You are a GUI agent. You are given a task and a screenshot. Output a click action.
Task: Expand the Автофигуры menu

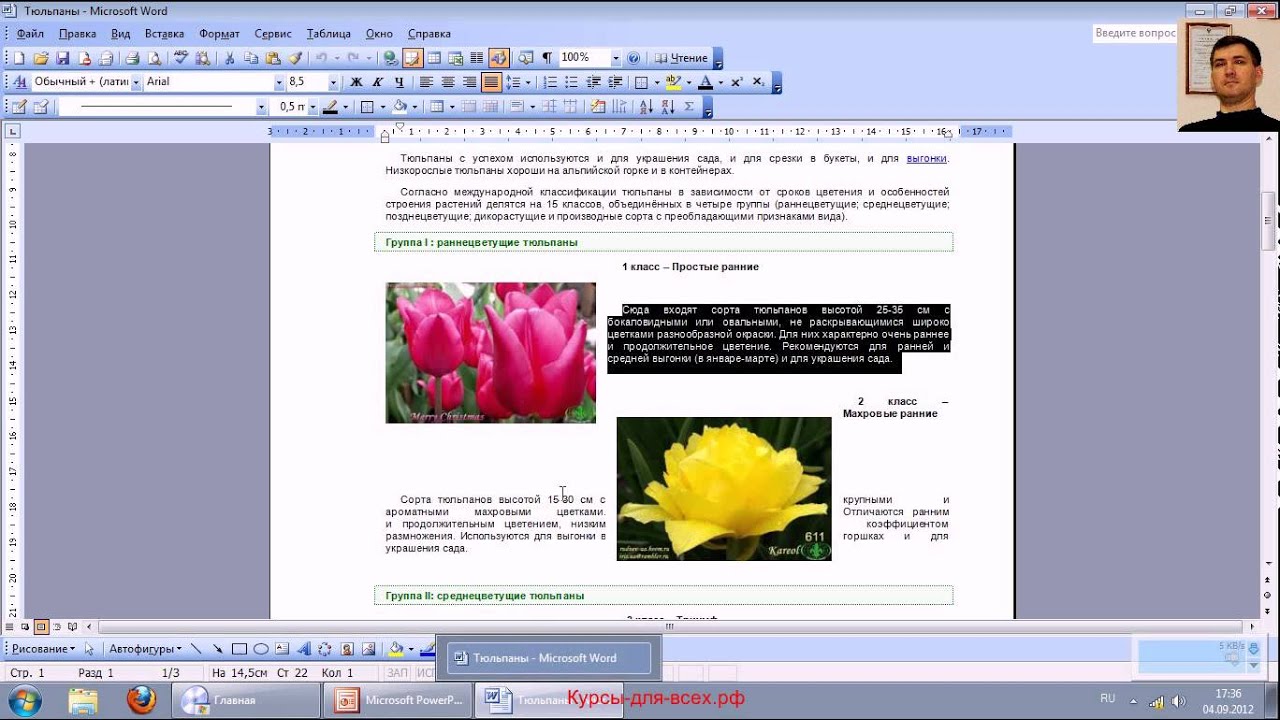point(145,649)
